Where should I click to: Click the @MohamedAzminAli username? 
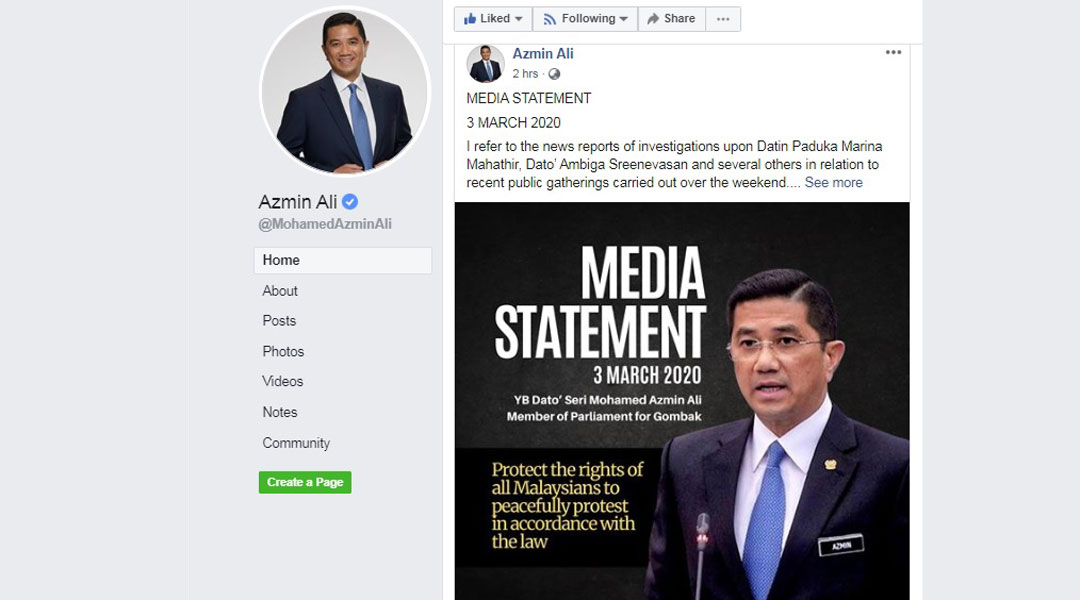pyautogui.click(x=325, y=224)
